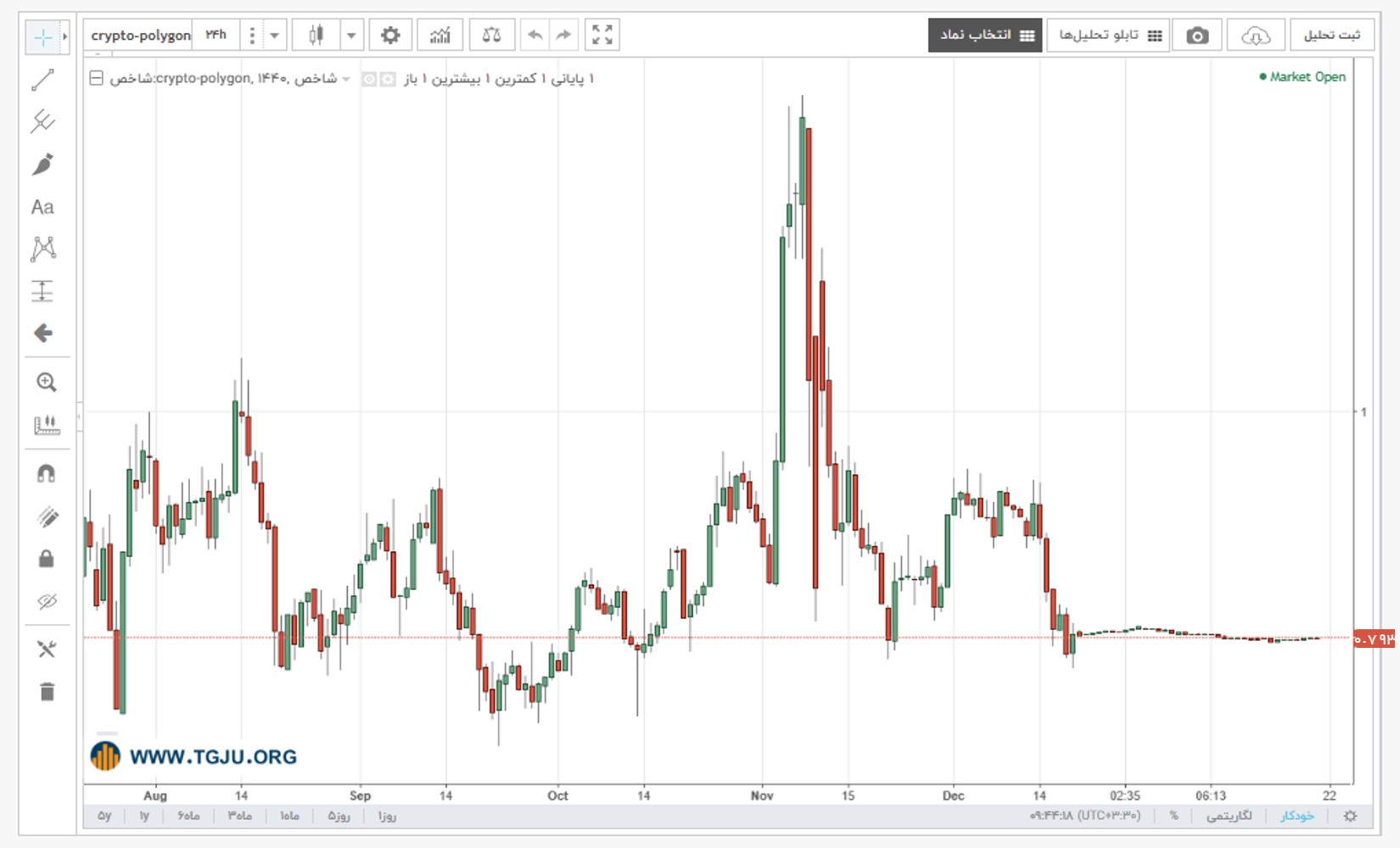Take a chart snapshot with the camera
The width and height of the screenshot is (1400, 848).
(x=1197, y=36)
